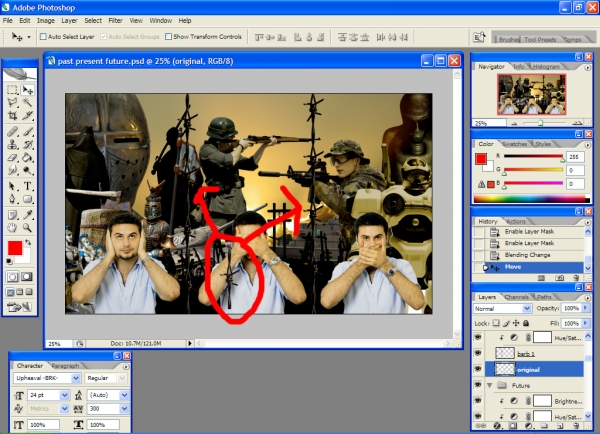The image size is (600, 434).
Task: Pick a color from the color ramp
Action: (531, 199)
